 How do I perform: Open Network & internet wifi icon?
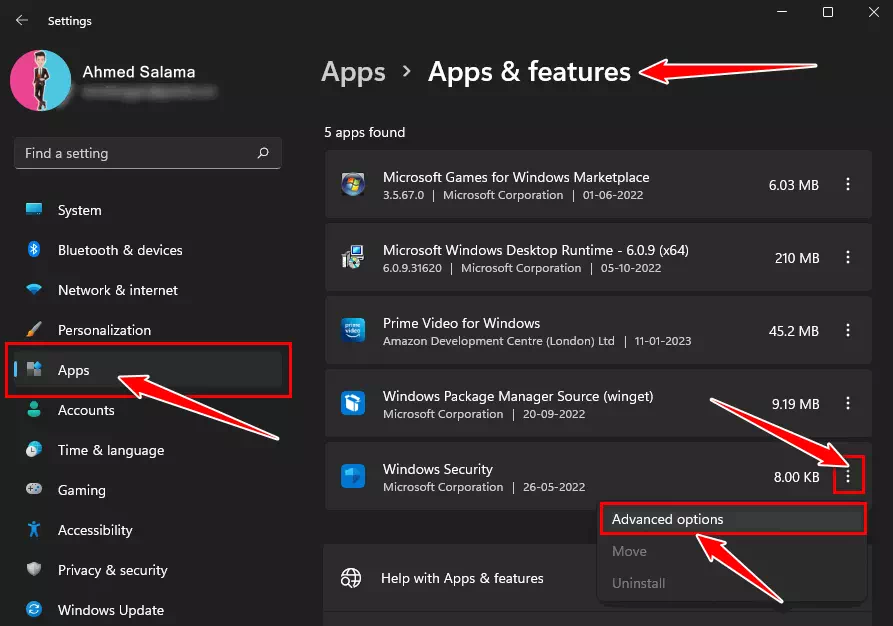click(34, 289)
